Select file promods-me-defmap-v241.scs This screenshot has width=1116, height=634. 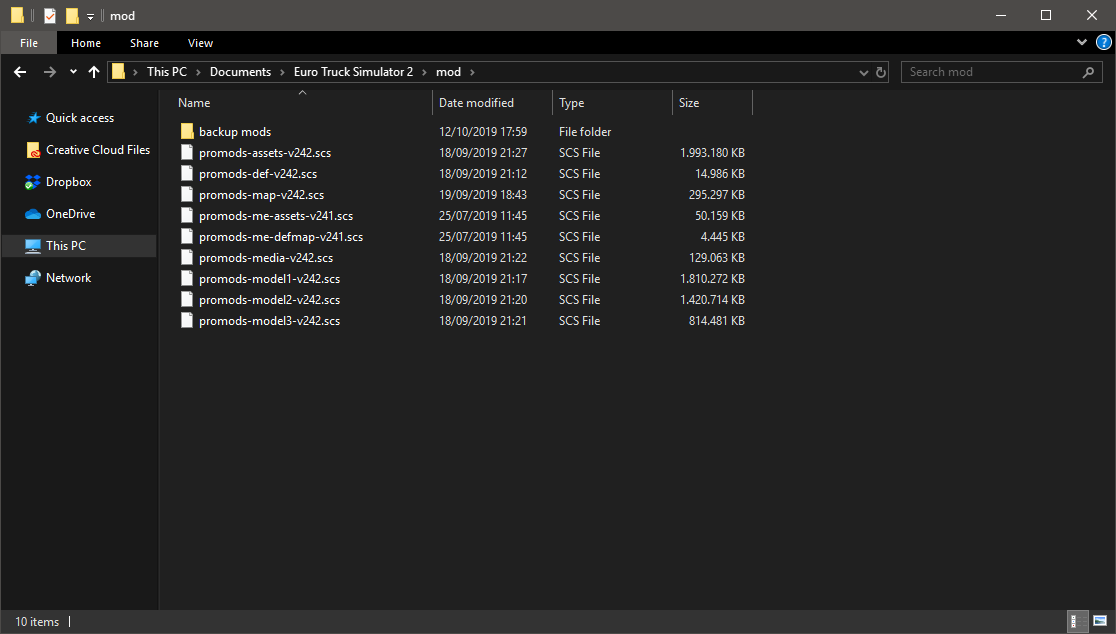(x=281, y=237)
